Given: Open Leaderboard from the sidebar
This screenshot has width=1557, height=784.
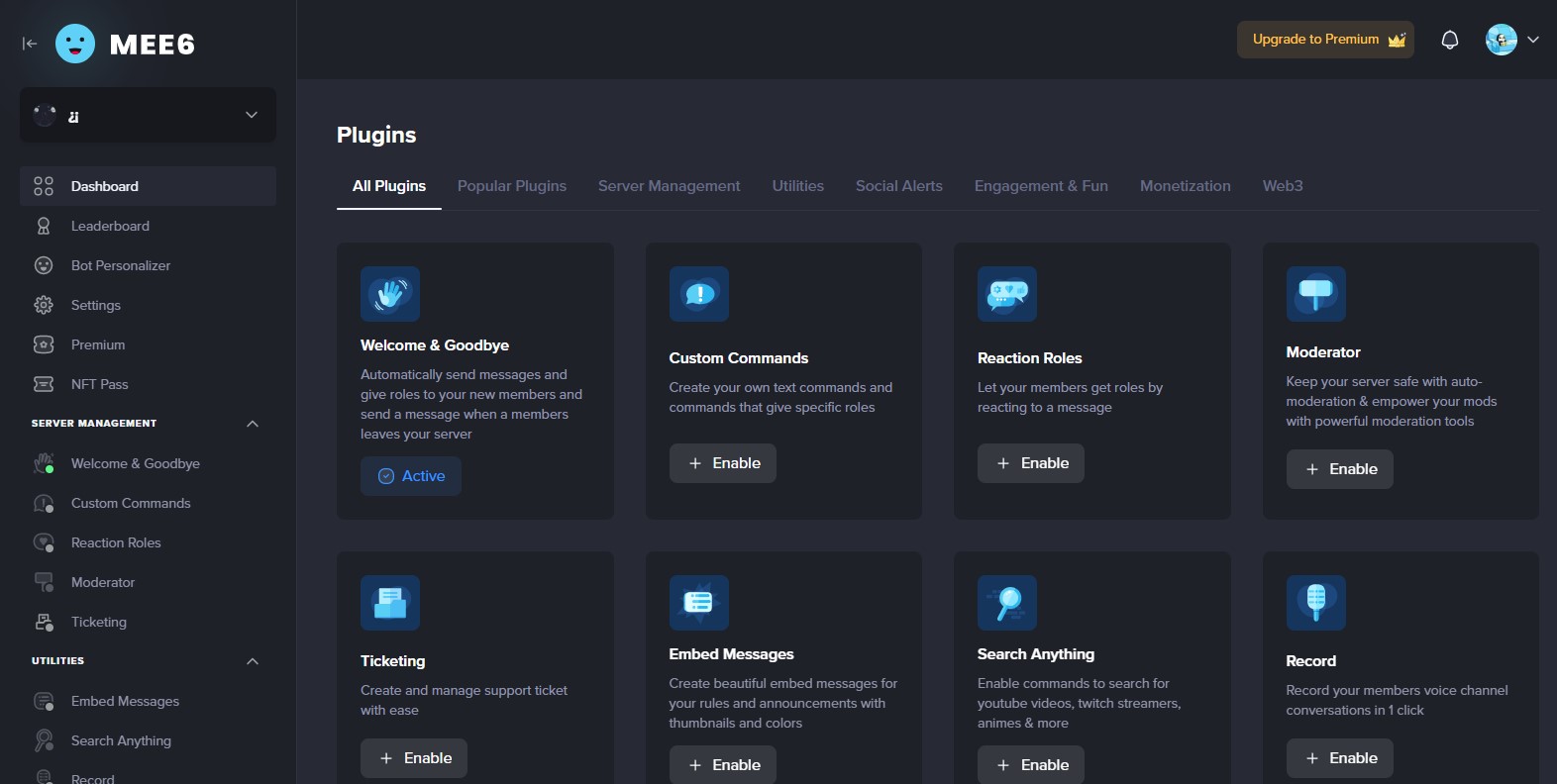Looking at the screenshot, I should [x=110, y=226].
